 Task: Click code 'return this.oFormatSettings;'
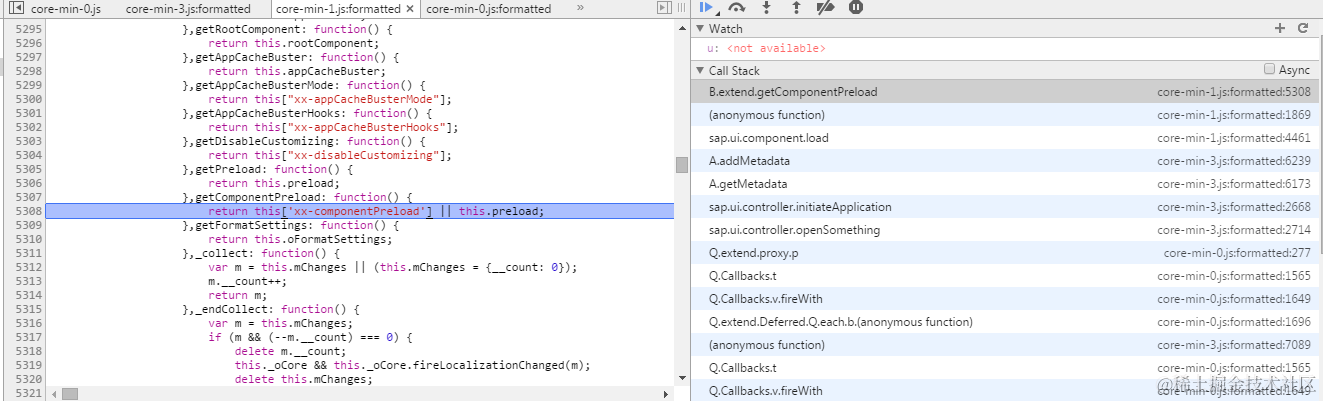pos(300,239)
